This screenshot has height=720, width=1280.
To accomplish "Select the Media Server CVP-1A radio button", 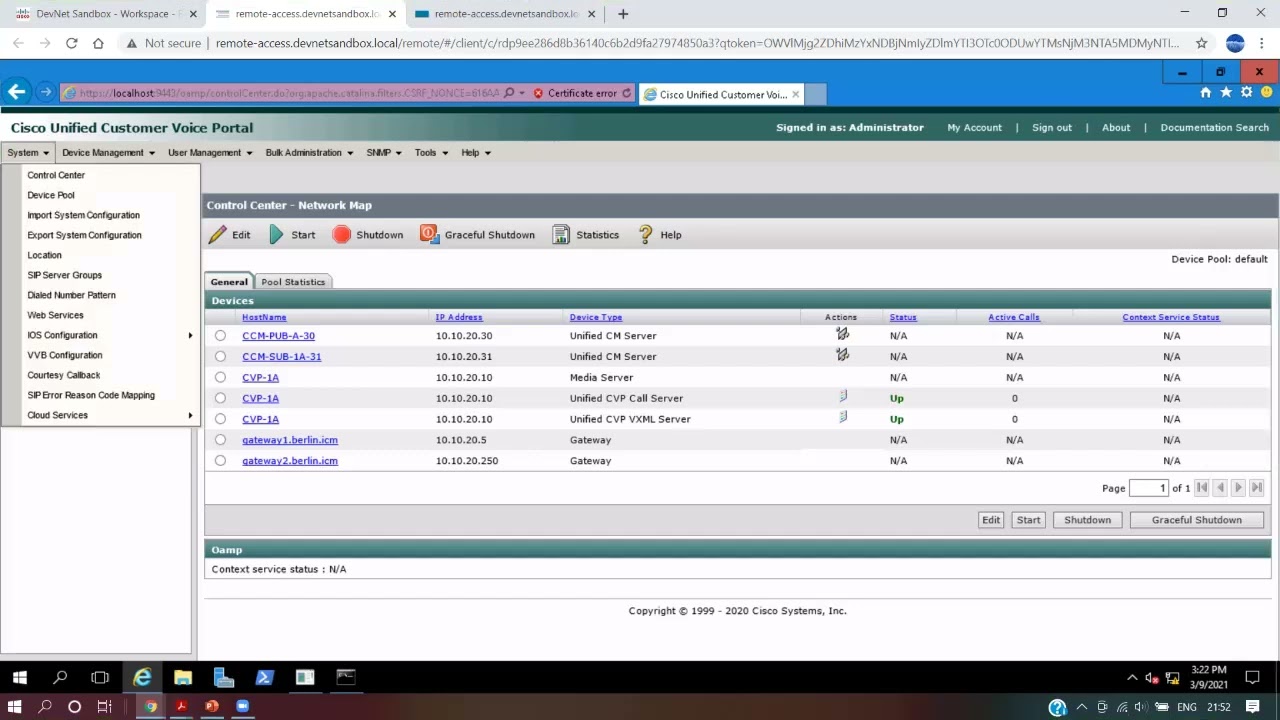I will click(x=220, y=378).
